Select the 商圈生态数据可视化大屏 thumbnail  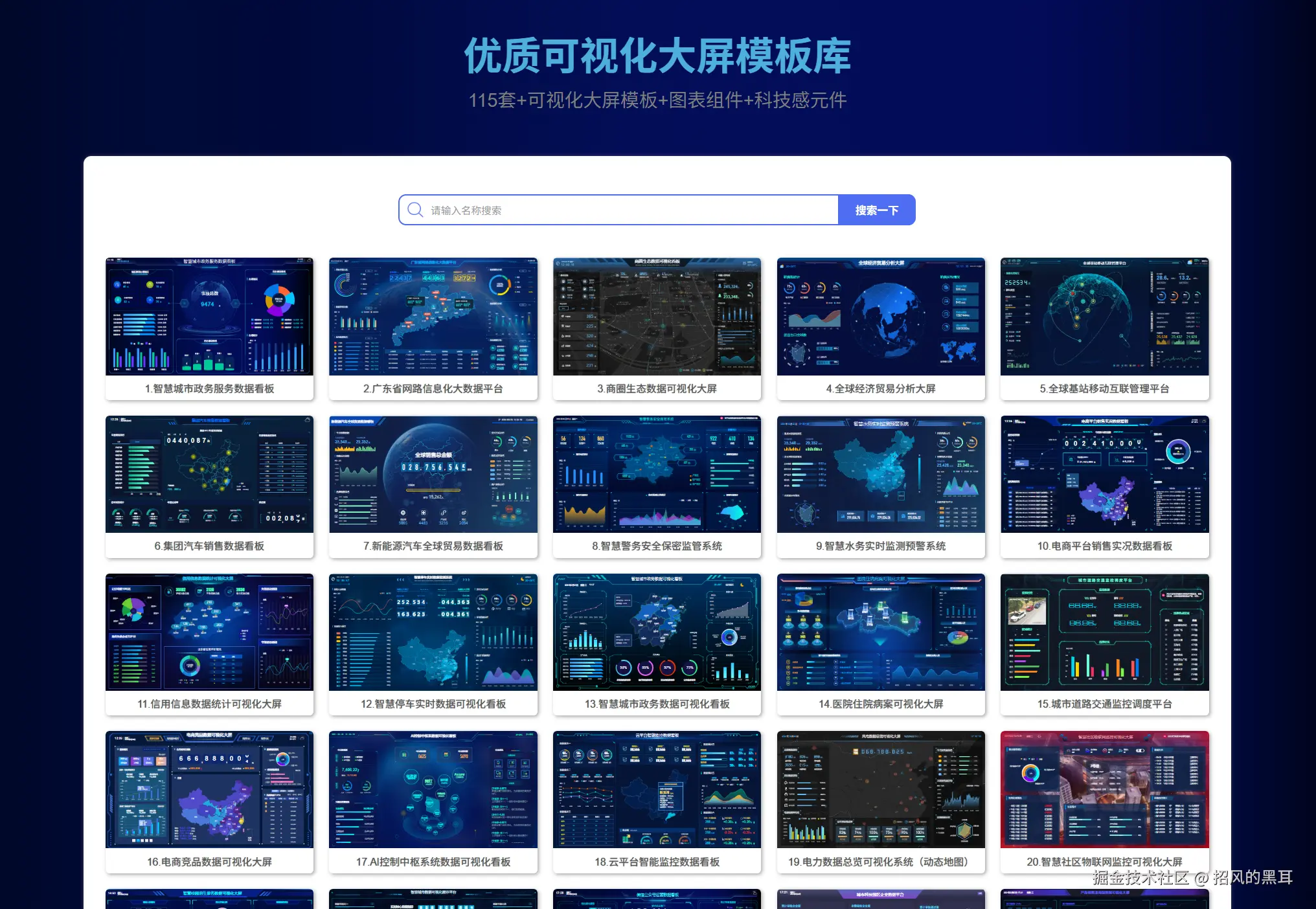point(657,317)
